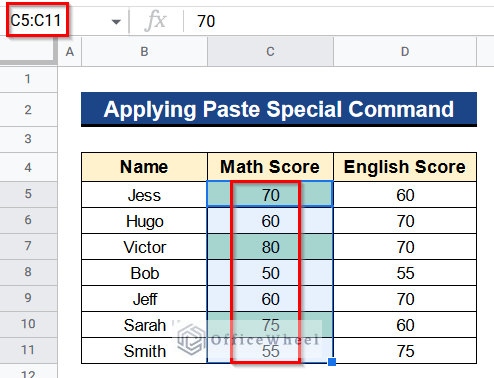This screenshot has height=378, width=494.
Task: Select row 6 header
Action: [28, 220]
